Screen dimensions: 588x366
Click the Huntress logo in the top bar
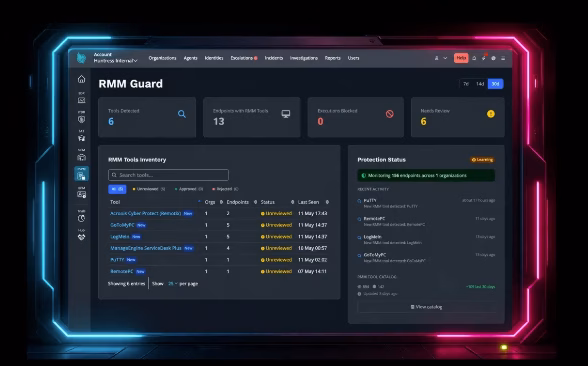pyautogui.click(x=81, y=58)
